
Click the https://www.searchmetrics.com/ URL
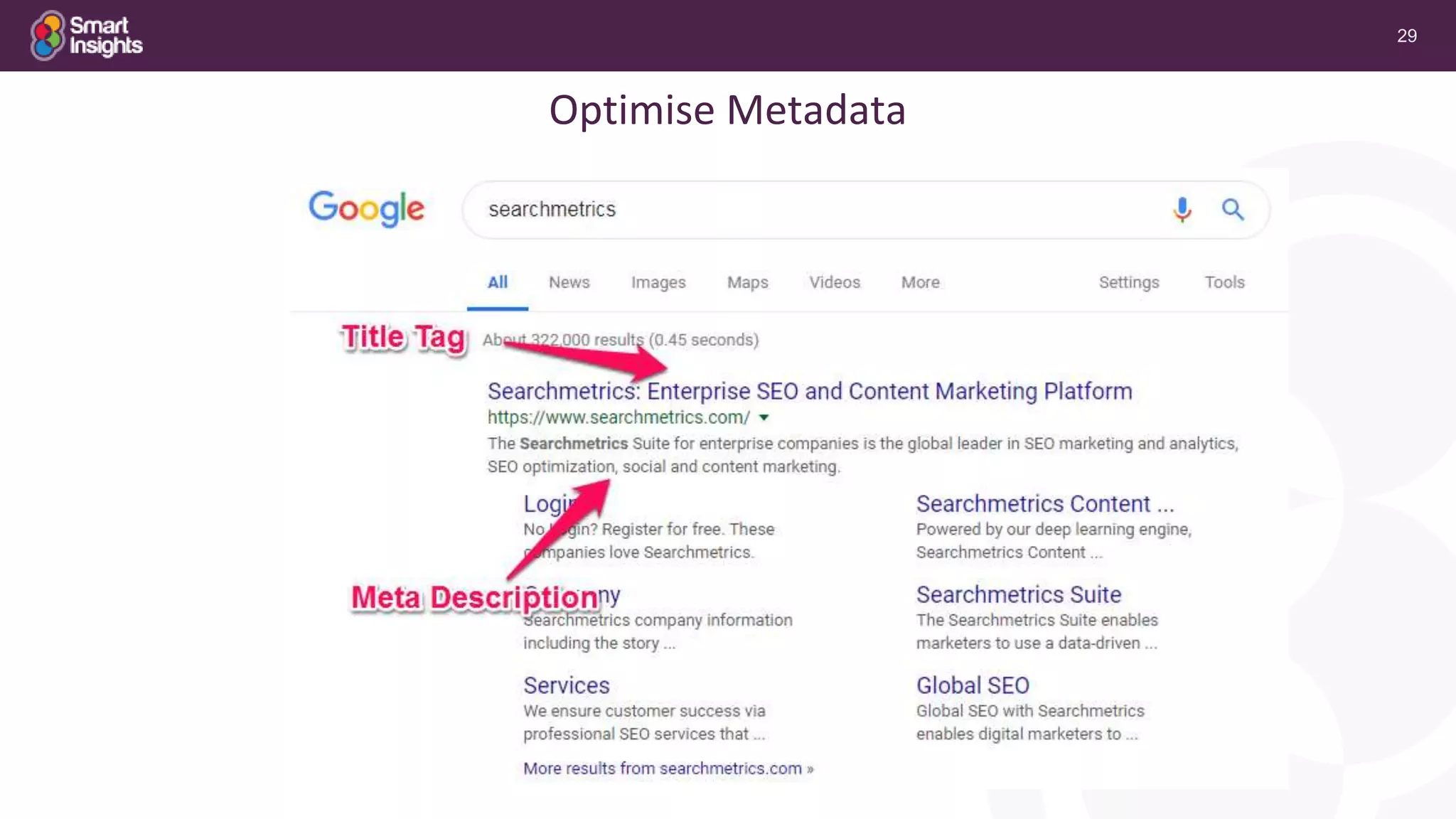point(619,417)
